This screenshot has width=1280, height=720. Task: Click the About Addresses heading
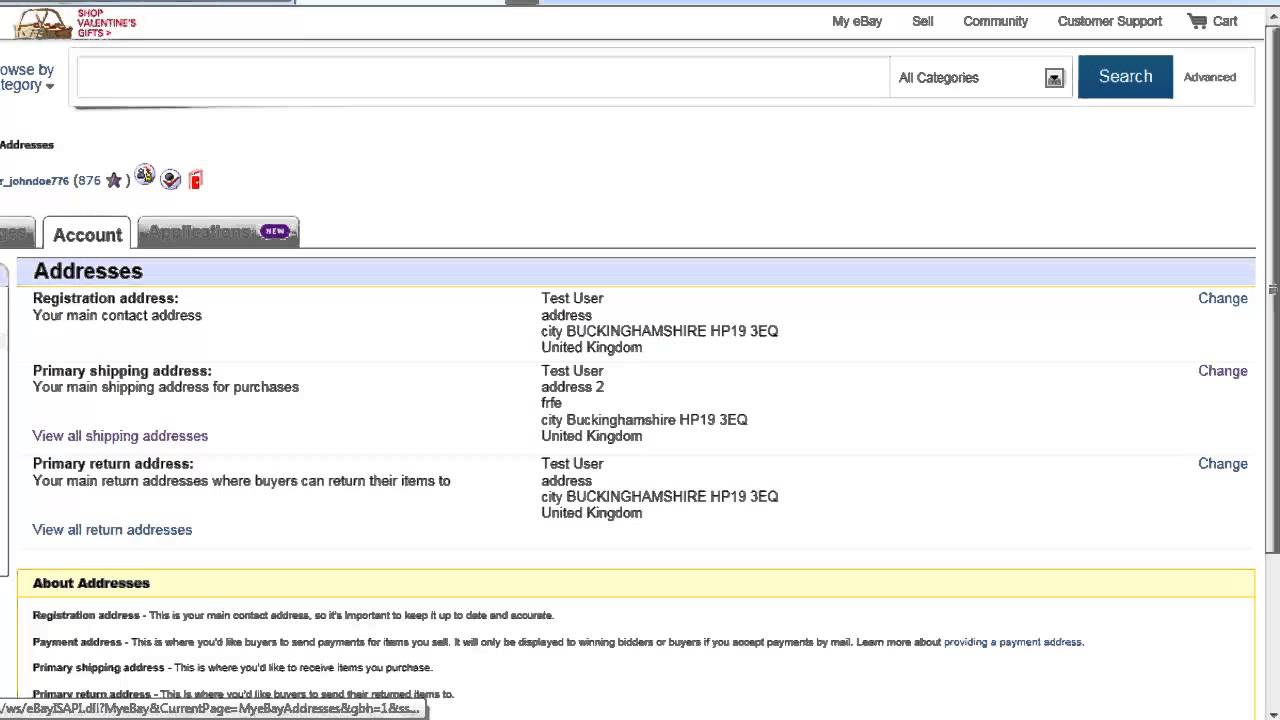pyautogui.click(x=91, y=583)
